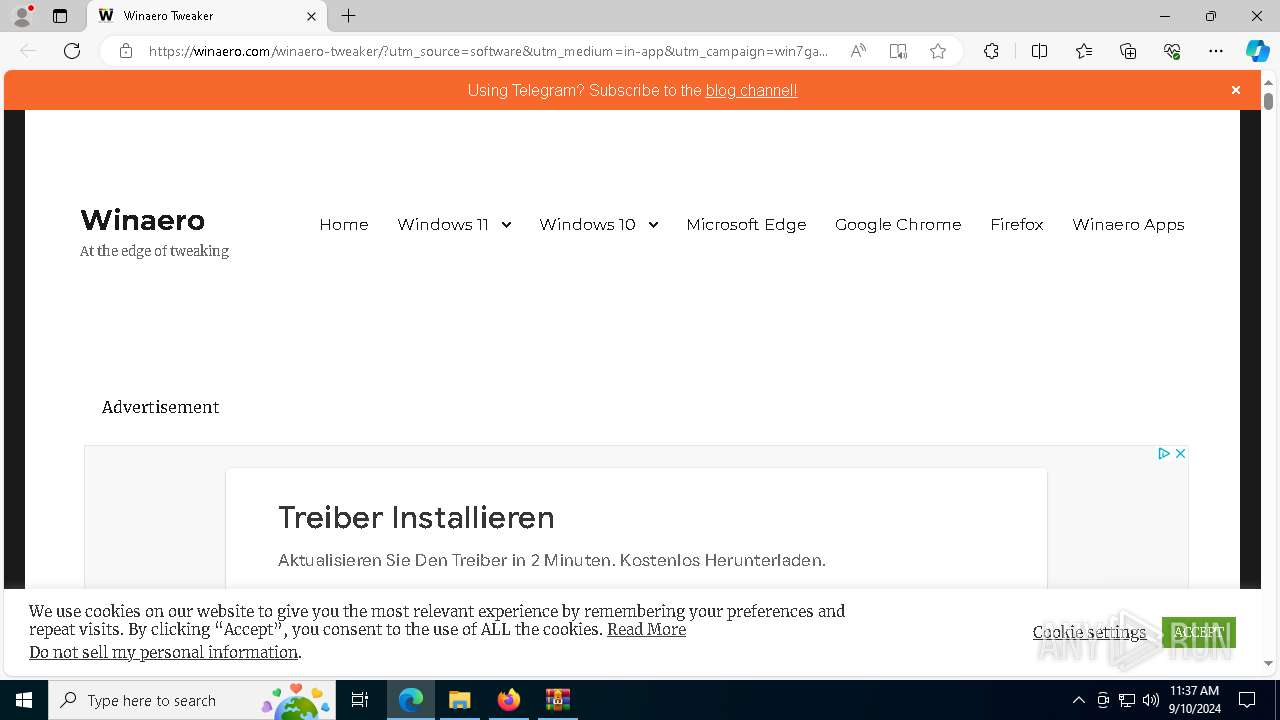This screenshot has width=1280, height=720.
Task: Open volume control in system tray
Action: tap(1151, 700)
